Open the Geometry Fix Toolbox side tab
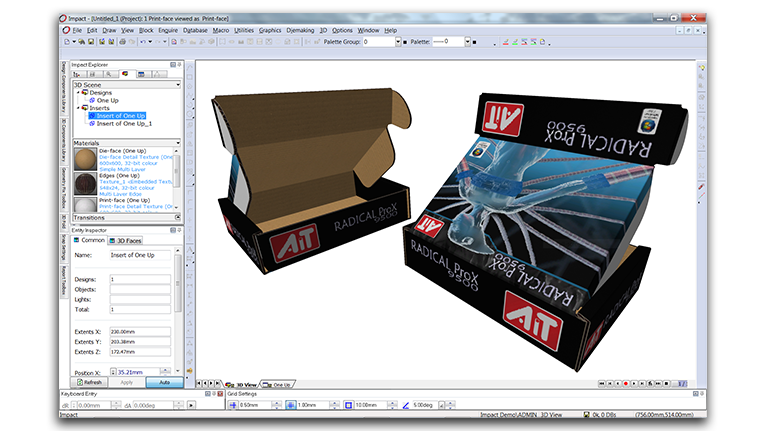This screenshot has height=431, width=766. coord(64,188)
